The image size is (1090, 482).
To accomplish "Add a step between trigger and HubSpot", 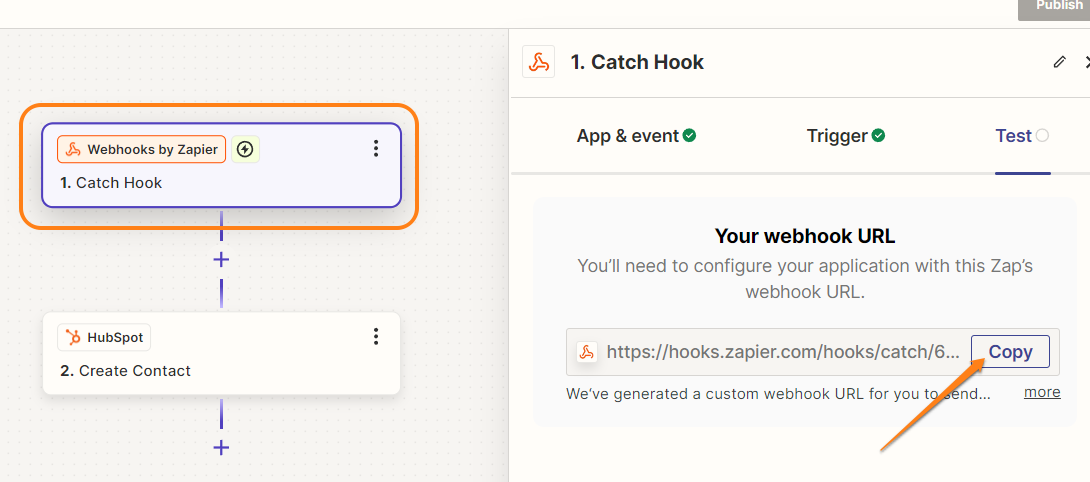I will (221, 260).
